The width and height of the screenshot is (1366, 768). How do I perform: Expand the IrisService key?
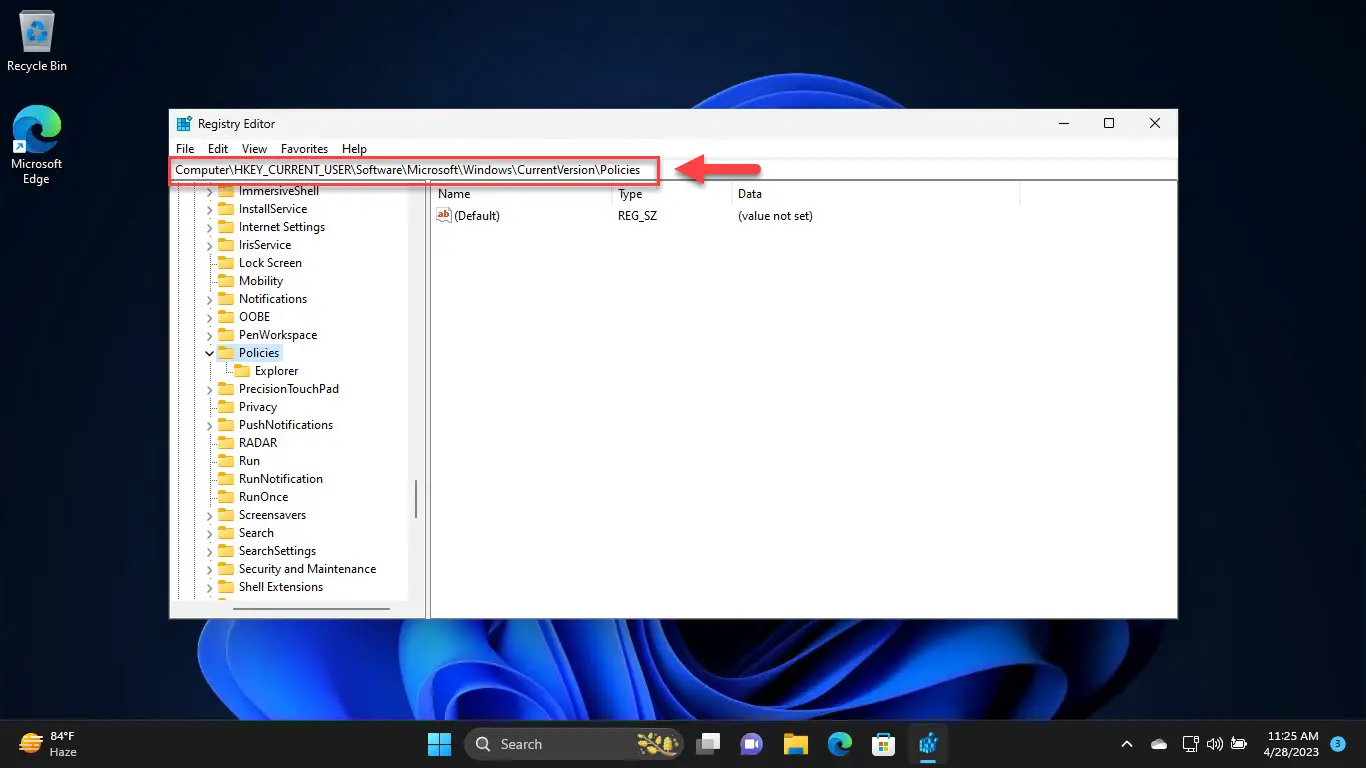[x=209, y=245]
